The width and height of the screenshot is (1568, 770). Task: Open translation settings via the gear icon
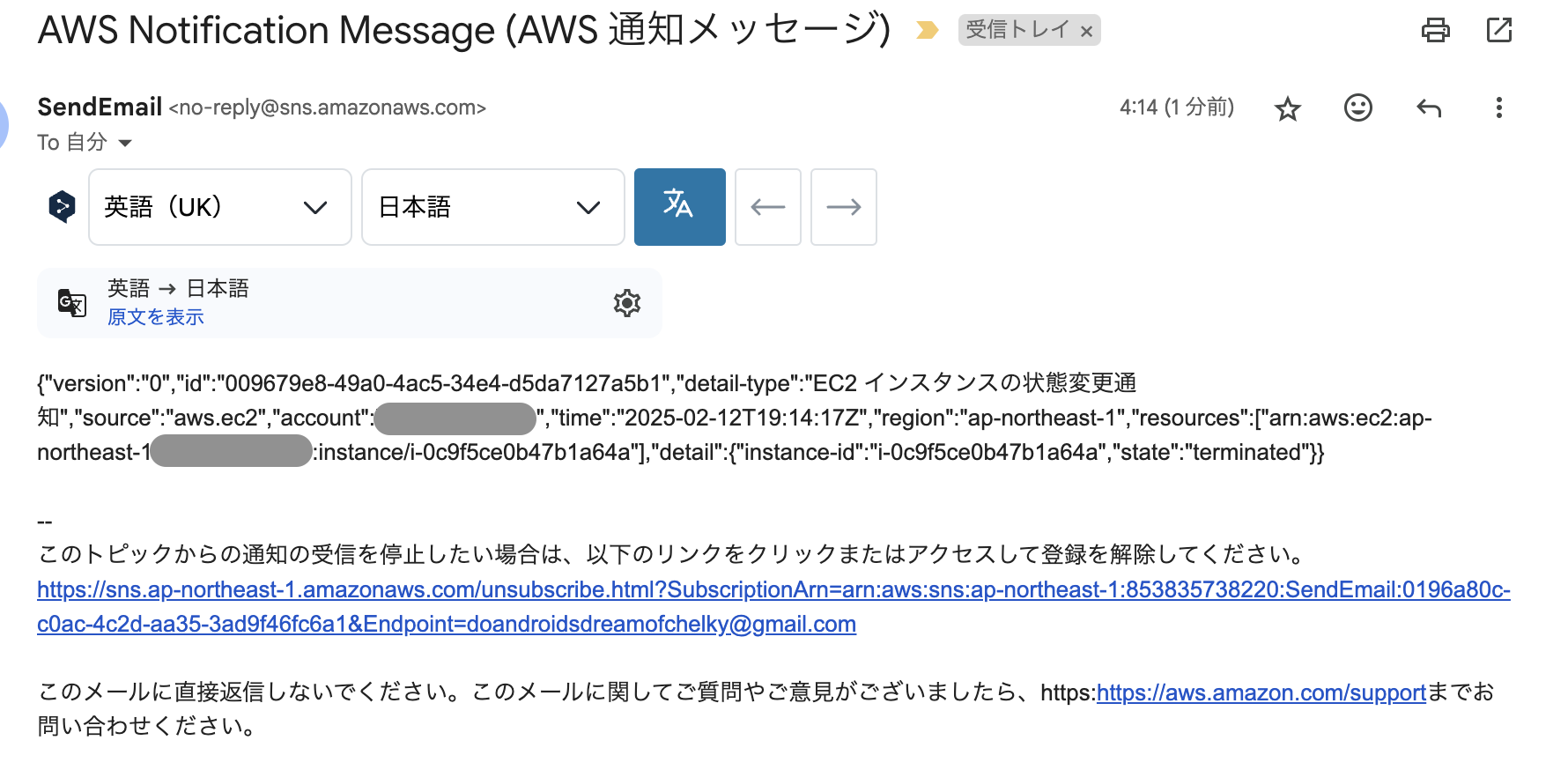[x=626, y=303]
